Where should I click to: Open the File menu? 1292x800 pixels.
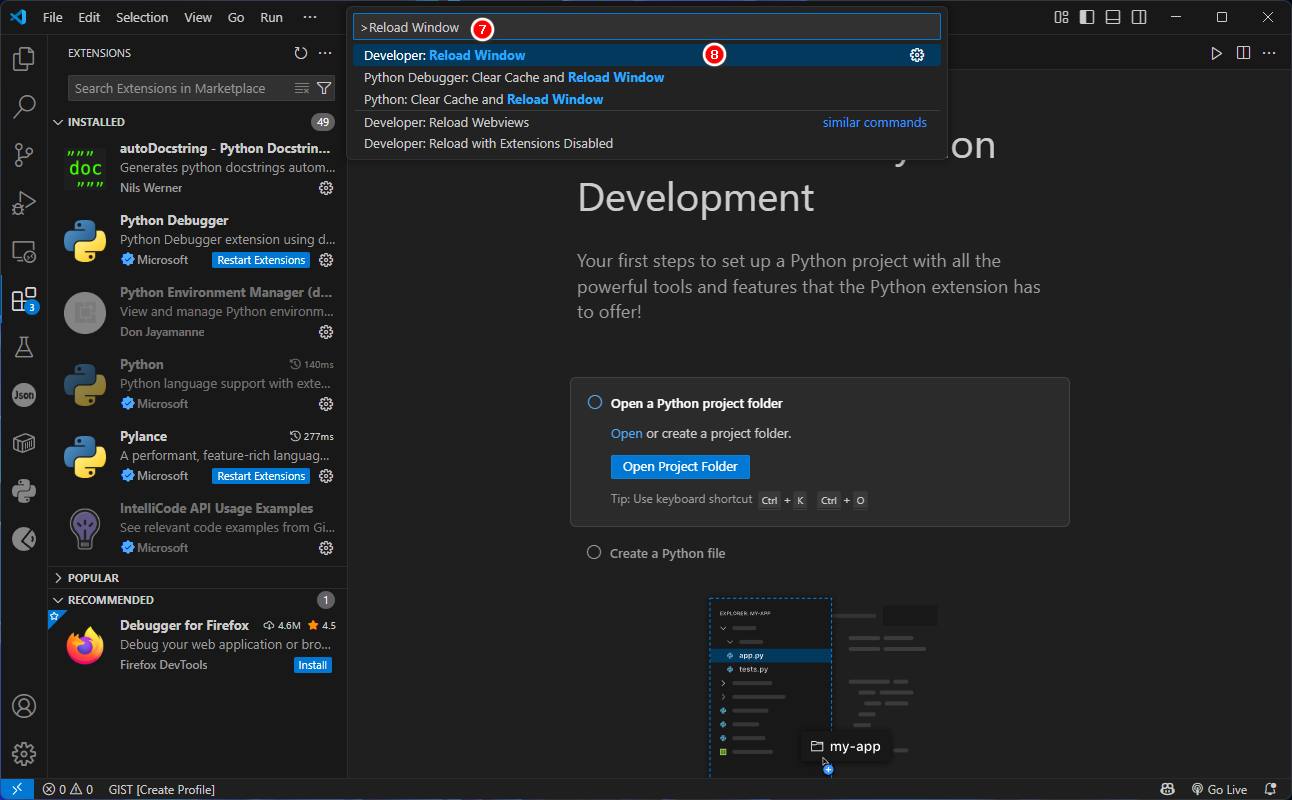[53, 17]
